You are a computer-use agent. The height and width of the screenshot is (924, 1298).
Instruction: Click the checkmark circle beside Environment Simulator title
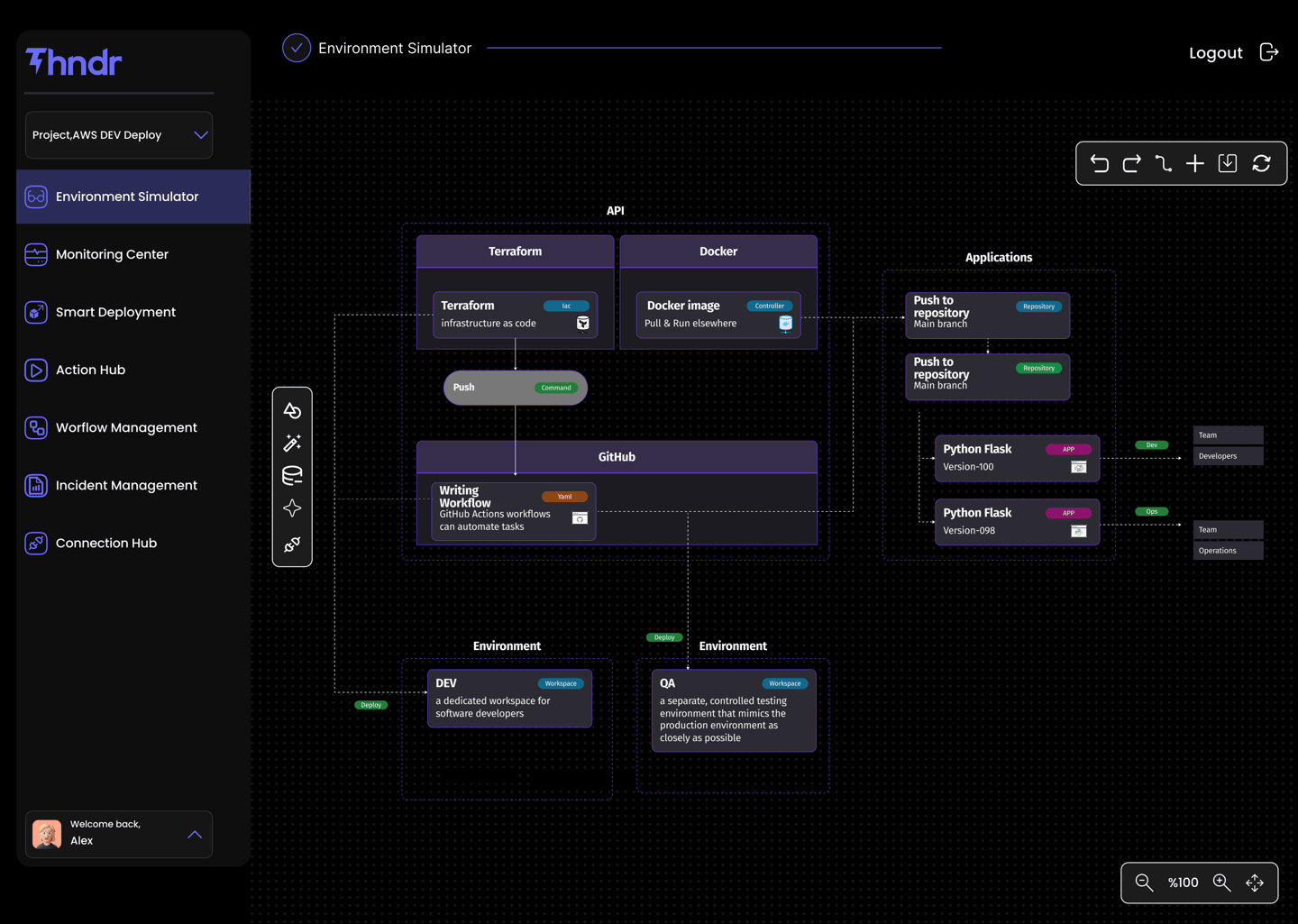point(297,48)
